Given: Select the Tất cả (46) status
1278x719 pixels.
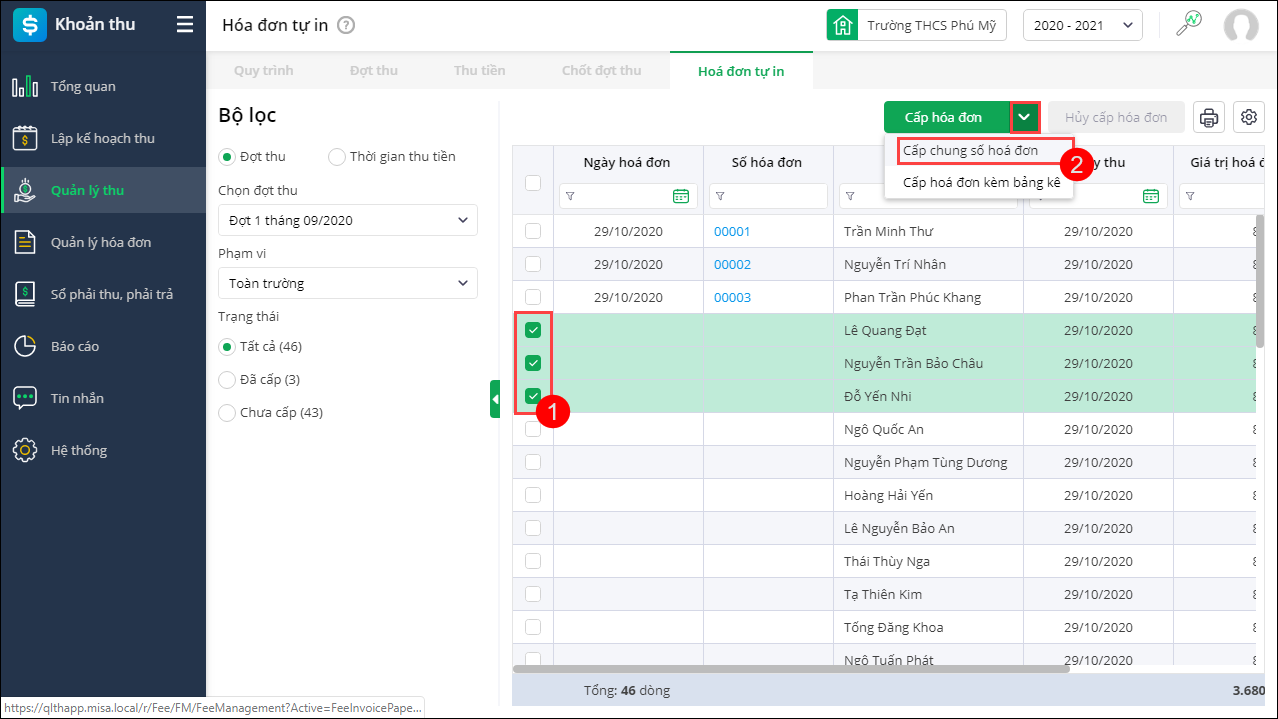Looking at the screenshot, I should tap(227, 346).
